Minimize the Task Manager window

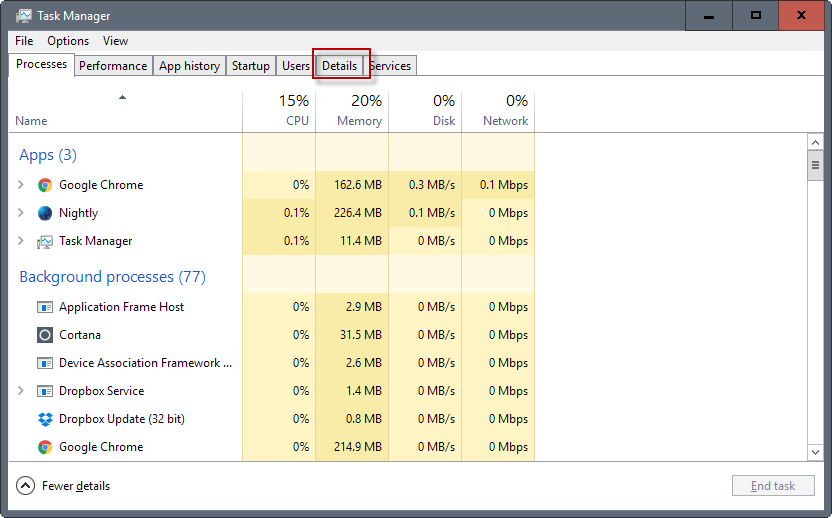[708, 16]
